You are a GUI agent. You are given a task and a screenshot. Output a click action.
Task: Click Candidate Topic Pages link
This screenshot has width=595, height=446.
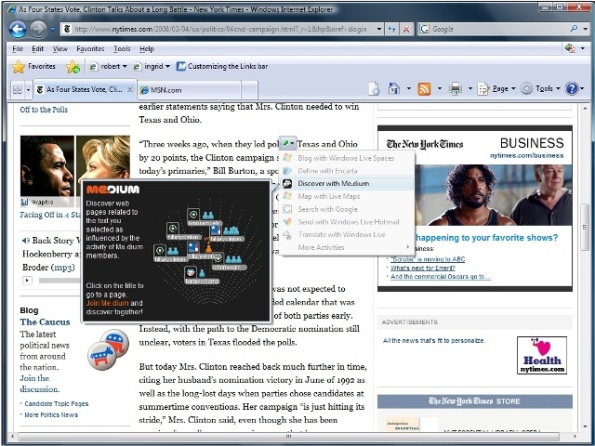56,403
